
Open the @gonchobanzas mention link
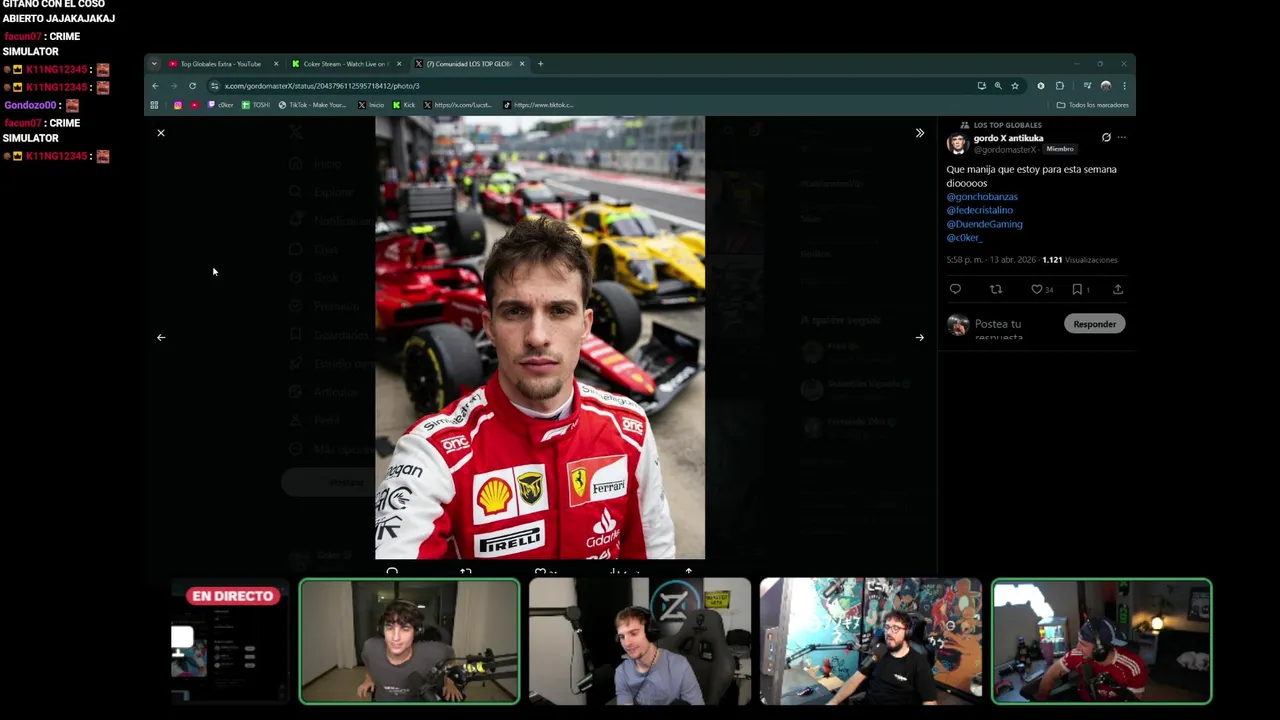982,197
